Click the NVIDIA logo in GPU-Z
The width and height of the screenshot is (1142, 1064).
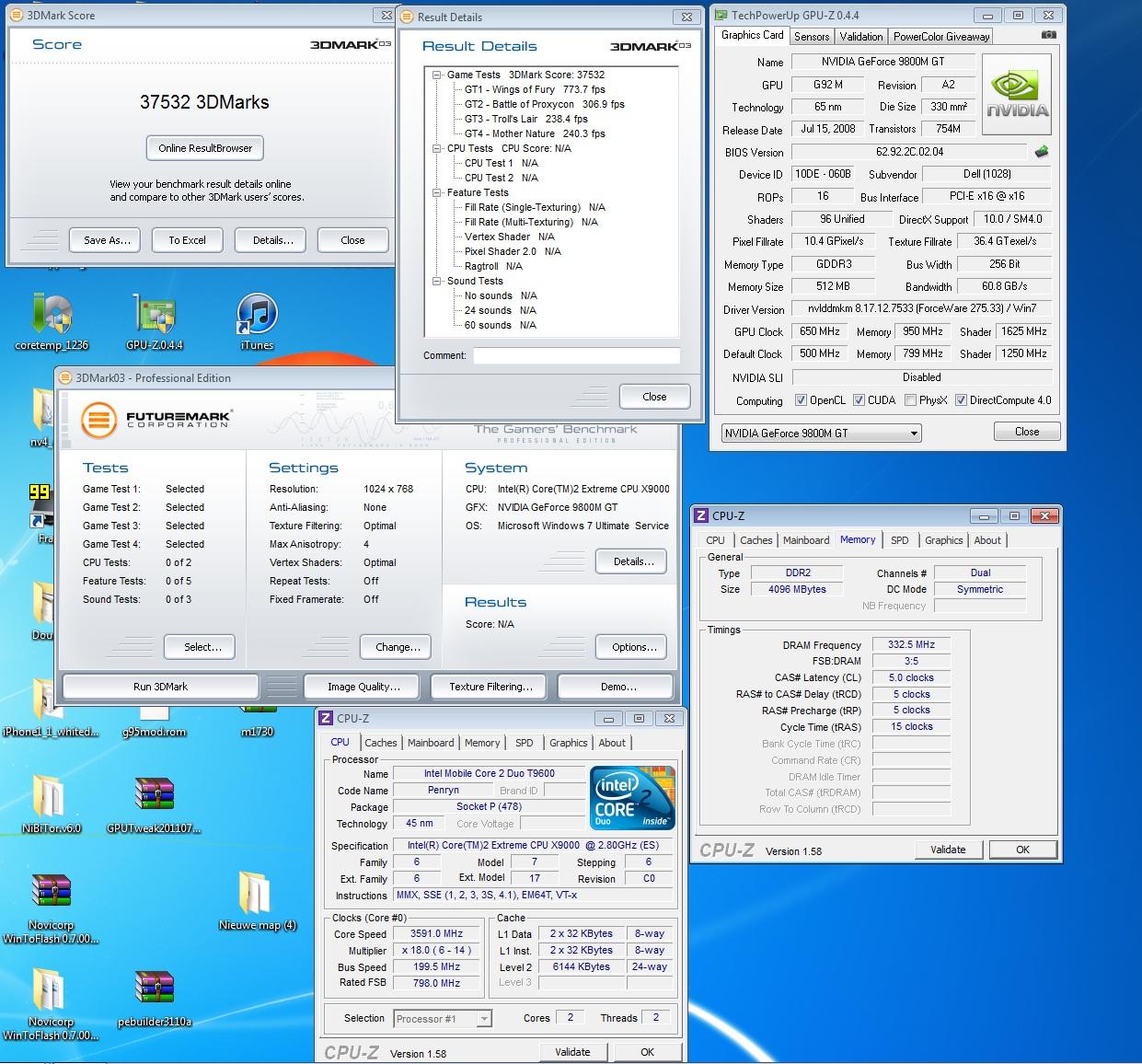click(x=1017, y=95)
